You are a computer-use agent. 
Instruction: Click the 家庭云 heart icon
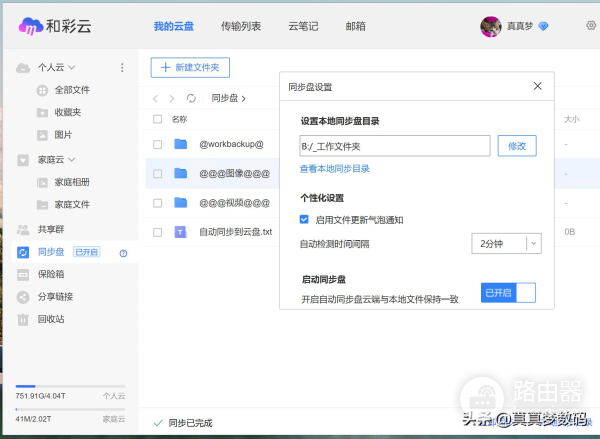pyautogui.click(x=23, y=160)
